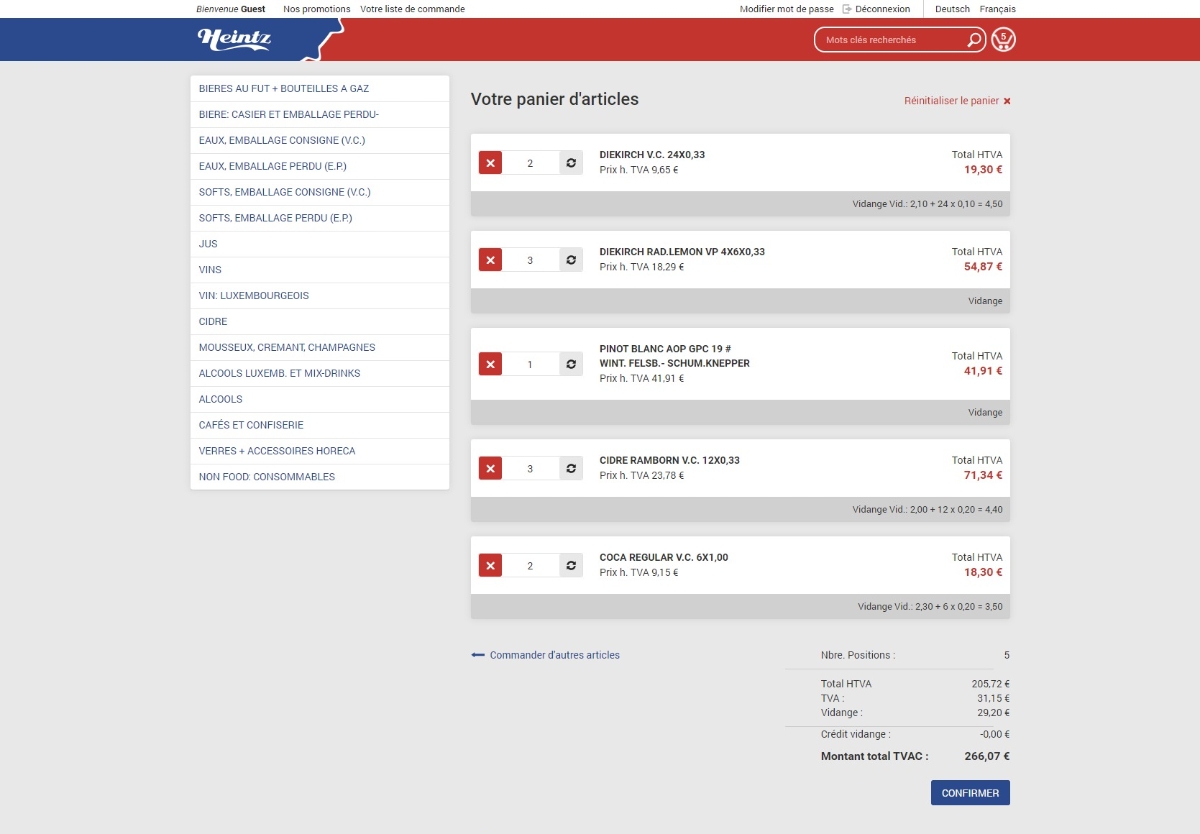
Task: Open BIERES AU FUT + BOUTEILLES A GAZ category
Action: point(320,89)
